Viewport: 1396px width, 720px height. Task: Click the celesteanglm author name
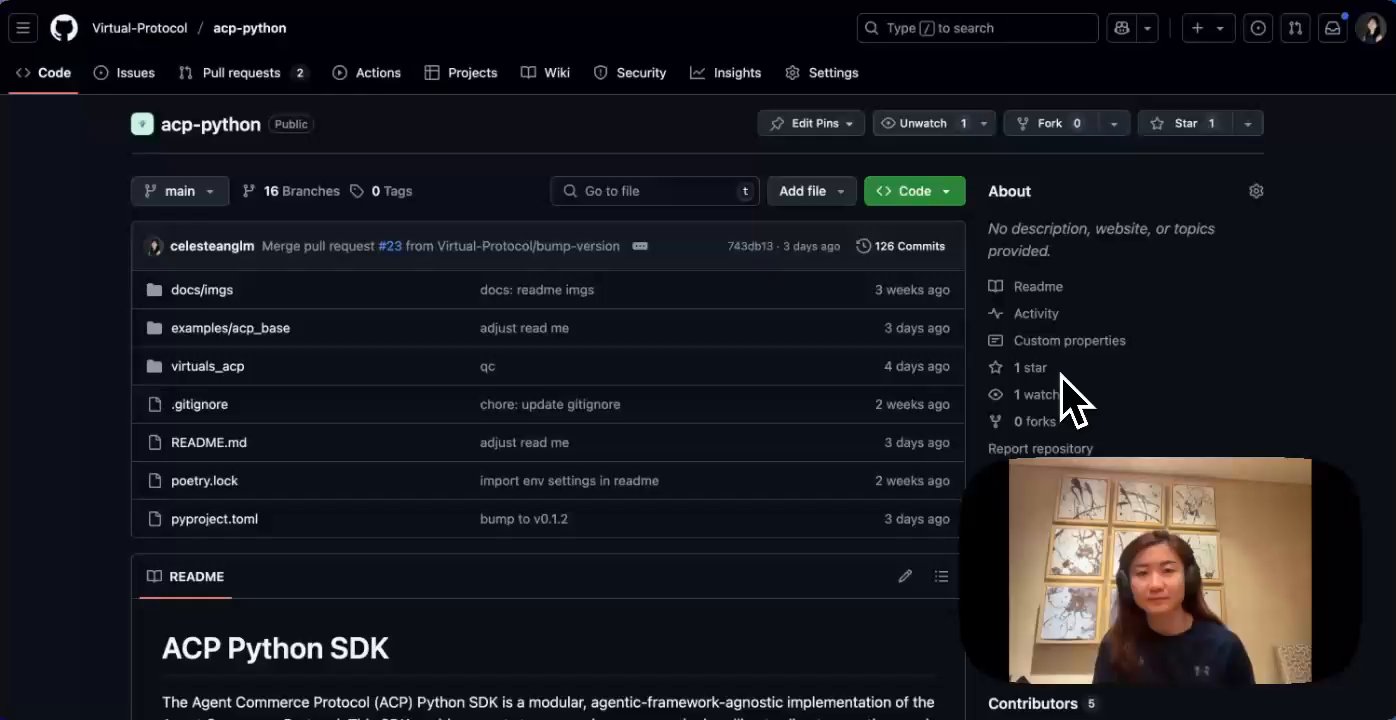click(212, 246)
